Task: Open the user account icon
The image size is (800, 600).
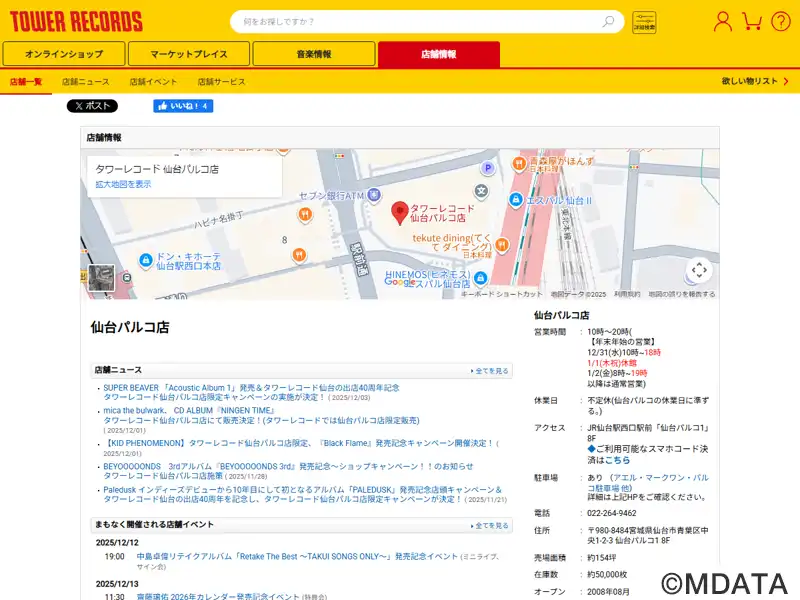Action: (x=722, y=21)
